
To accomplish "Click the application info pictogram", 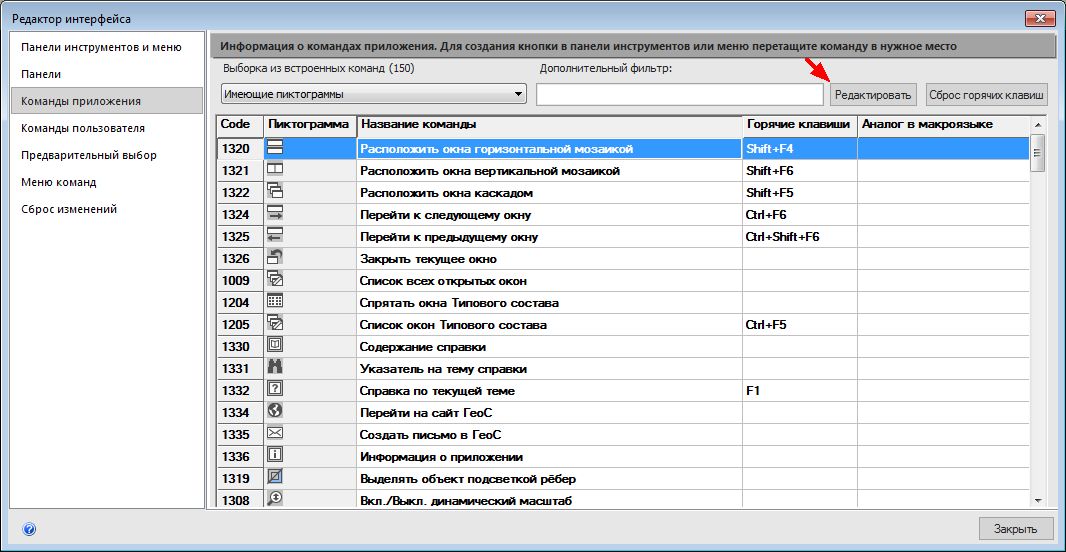I will tap(275, 455).
